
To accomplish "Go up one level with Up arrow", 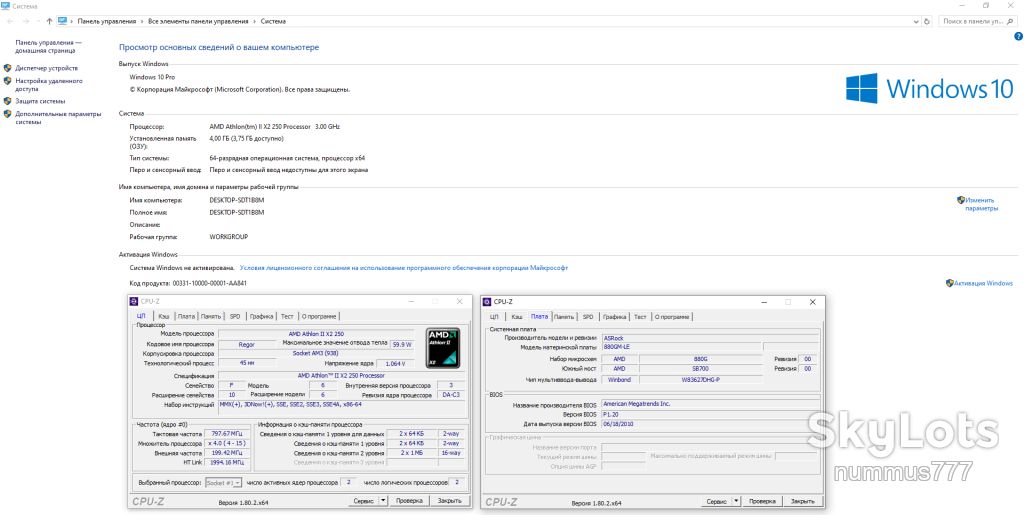I will pos(49,22).
